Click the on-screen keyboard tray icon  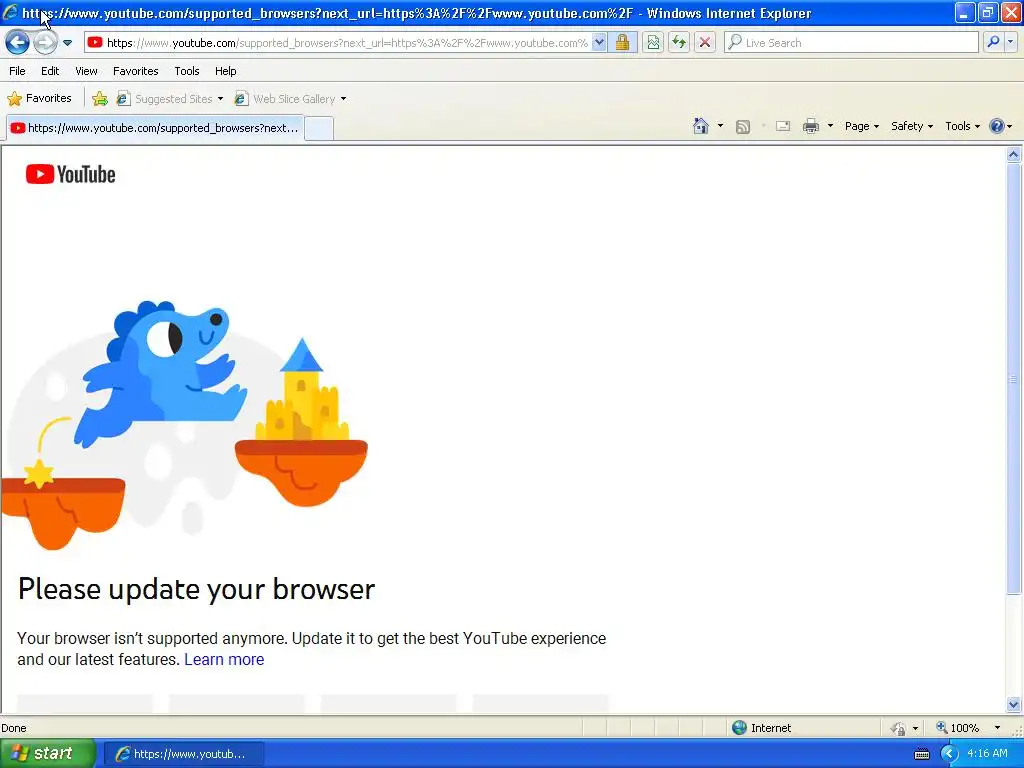pyautogui.click(x=921, y=754)
